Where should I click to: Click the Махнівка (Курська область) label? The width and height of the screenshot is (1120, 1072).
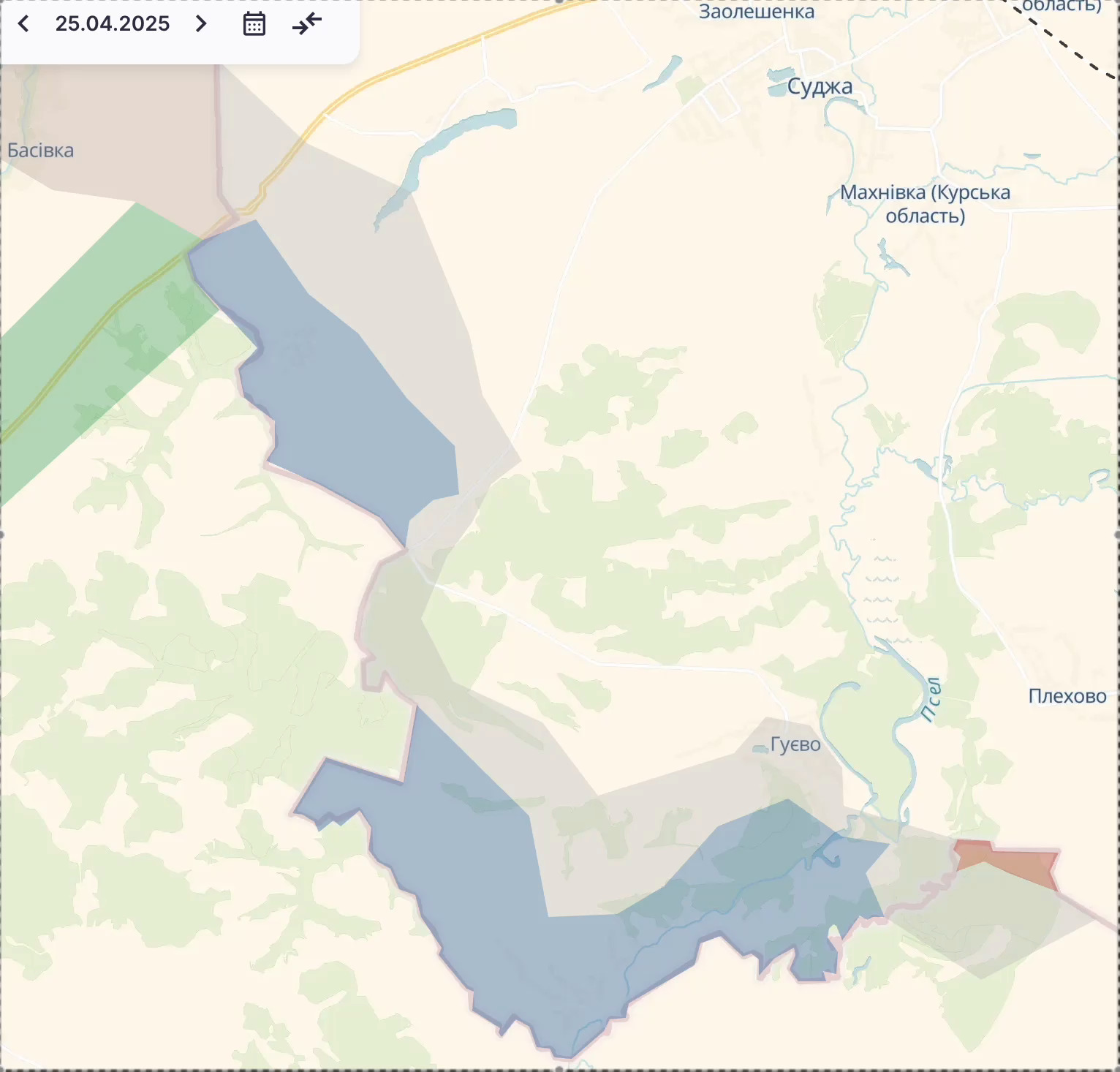[x=925, y=204]
